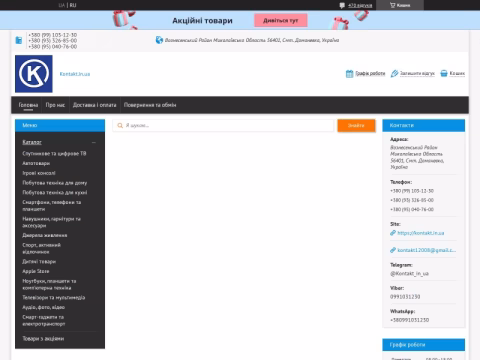Image resolution: width=480 pixels, height=360 pixels.
Task: Click the orange Знайти search button
Action: tap(356, 125)
